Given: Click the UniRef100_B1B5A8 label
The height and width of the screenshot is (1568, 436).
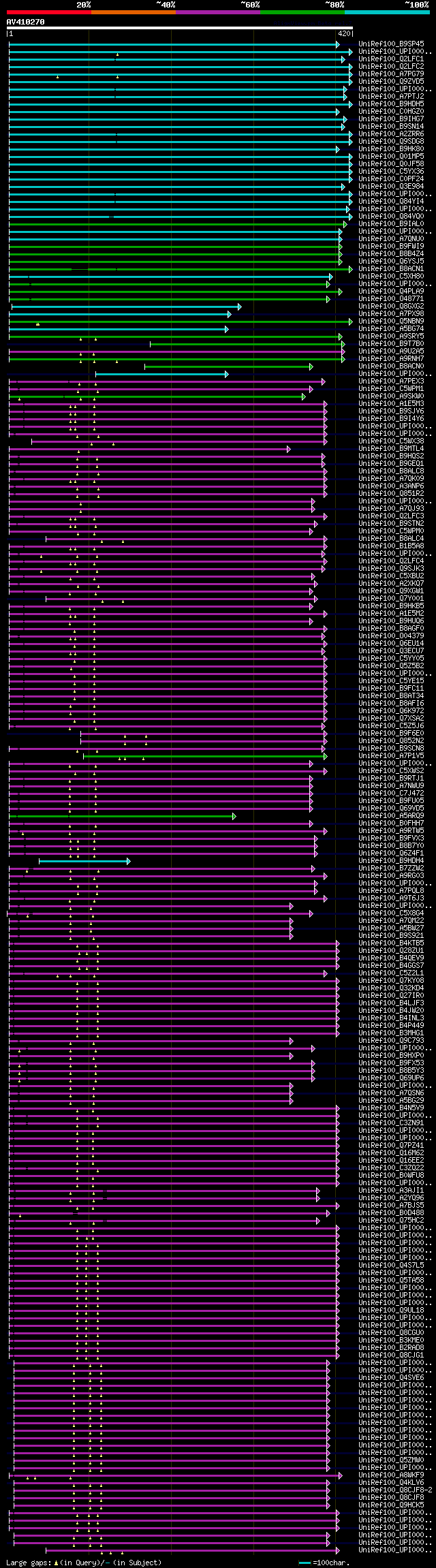Looking at the screenshot, I should pyautogui.click(x=392, y=546).
